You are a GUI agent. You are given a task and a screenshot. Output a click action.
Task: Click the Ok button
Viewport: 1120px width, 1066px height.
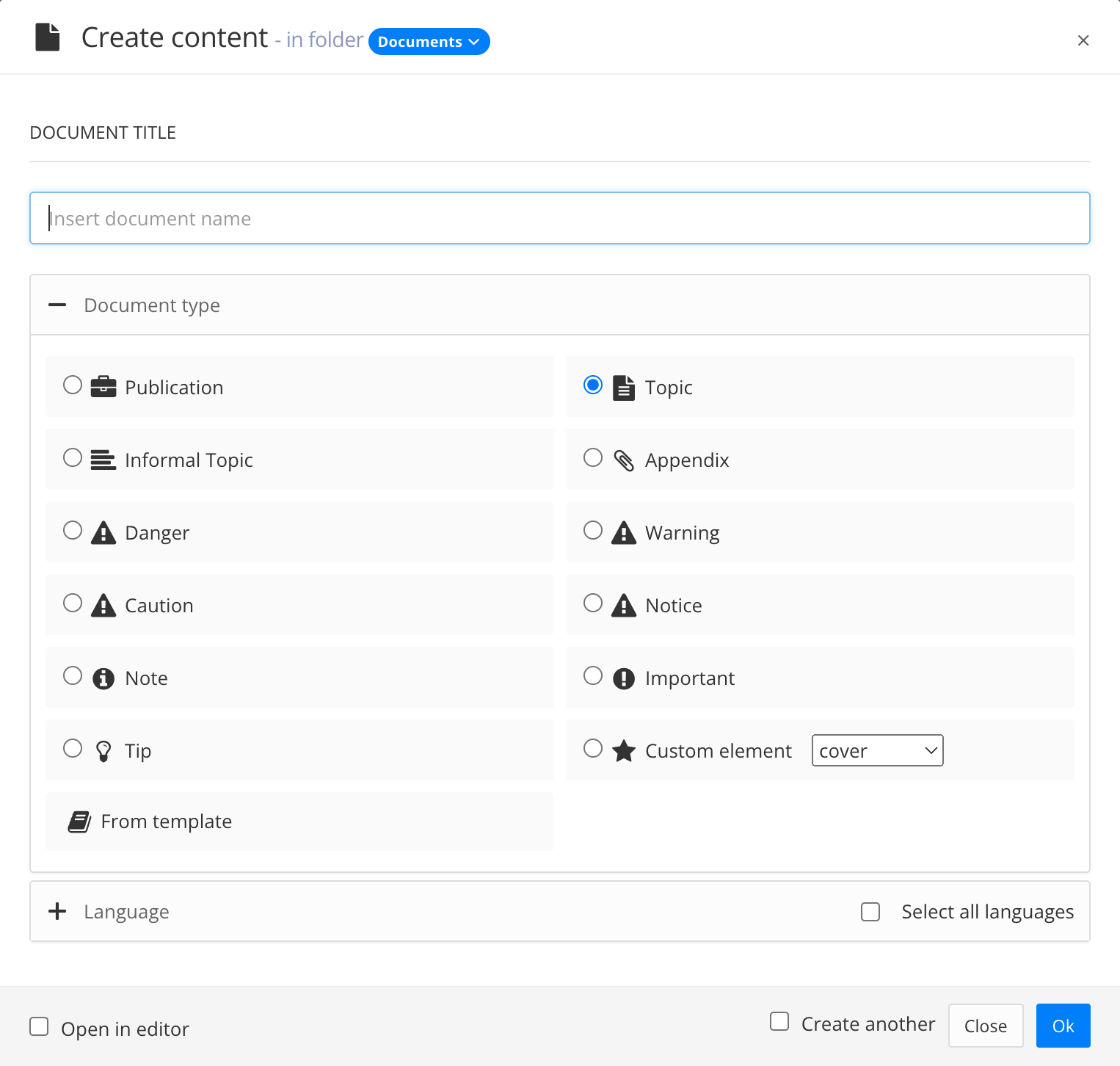pyautogui.click(x=1063, y=1026)
